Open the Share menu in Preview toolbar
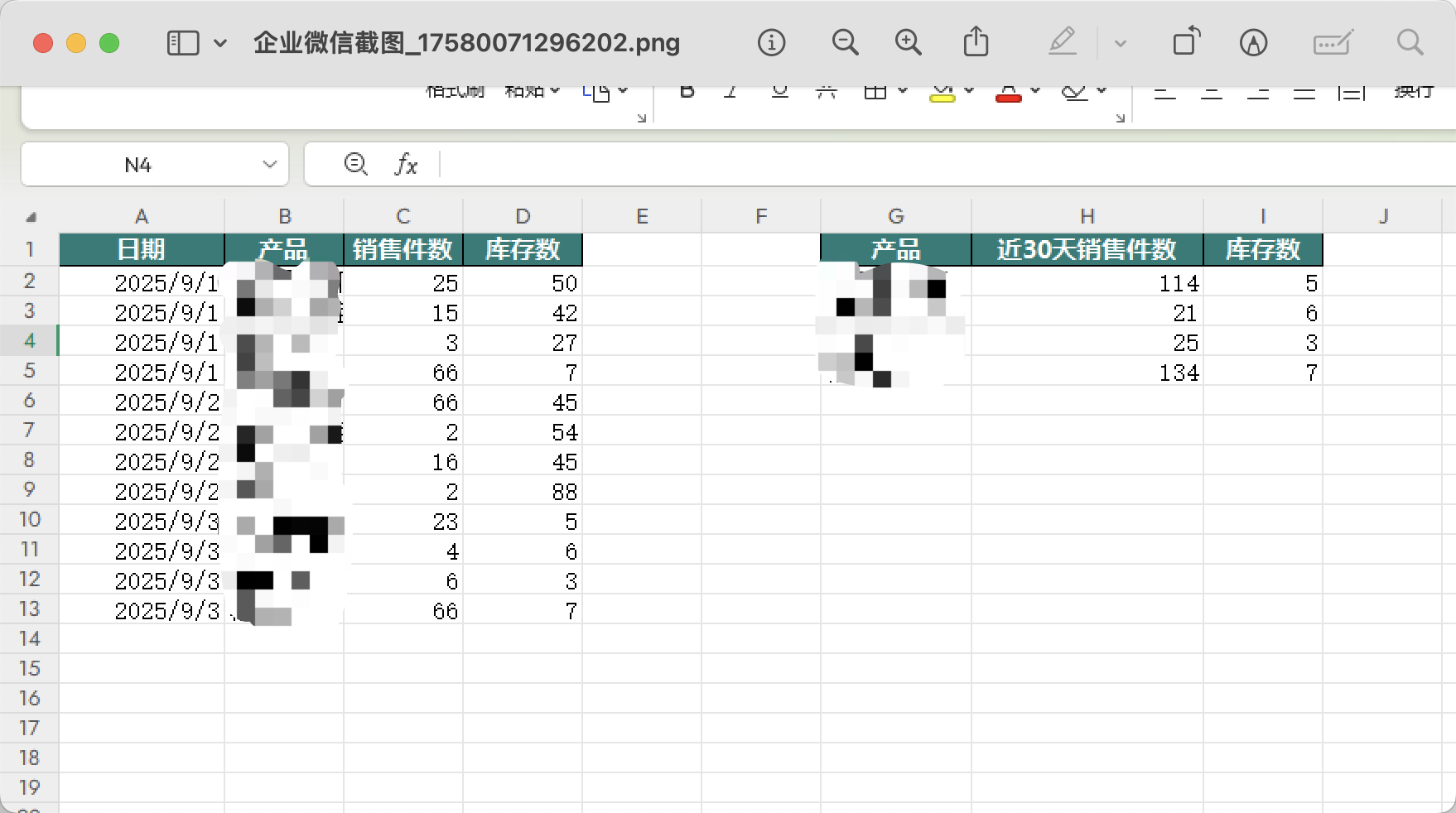 click(x=976, y=41)
